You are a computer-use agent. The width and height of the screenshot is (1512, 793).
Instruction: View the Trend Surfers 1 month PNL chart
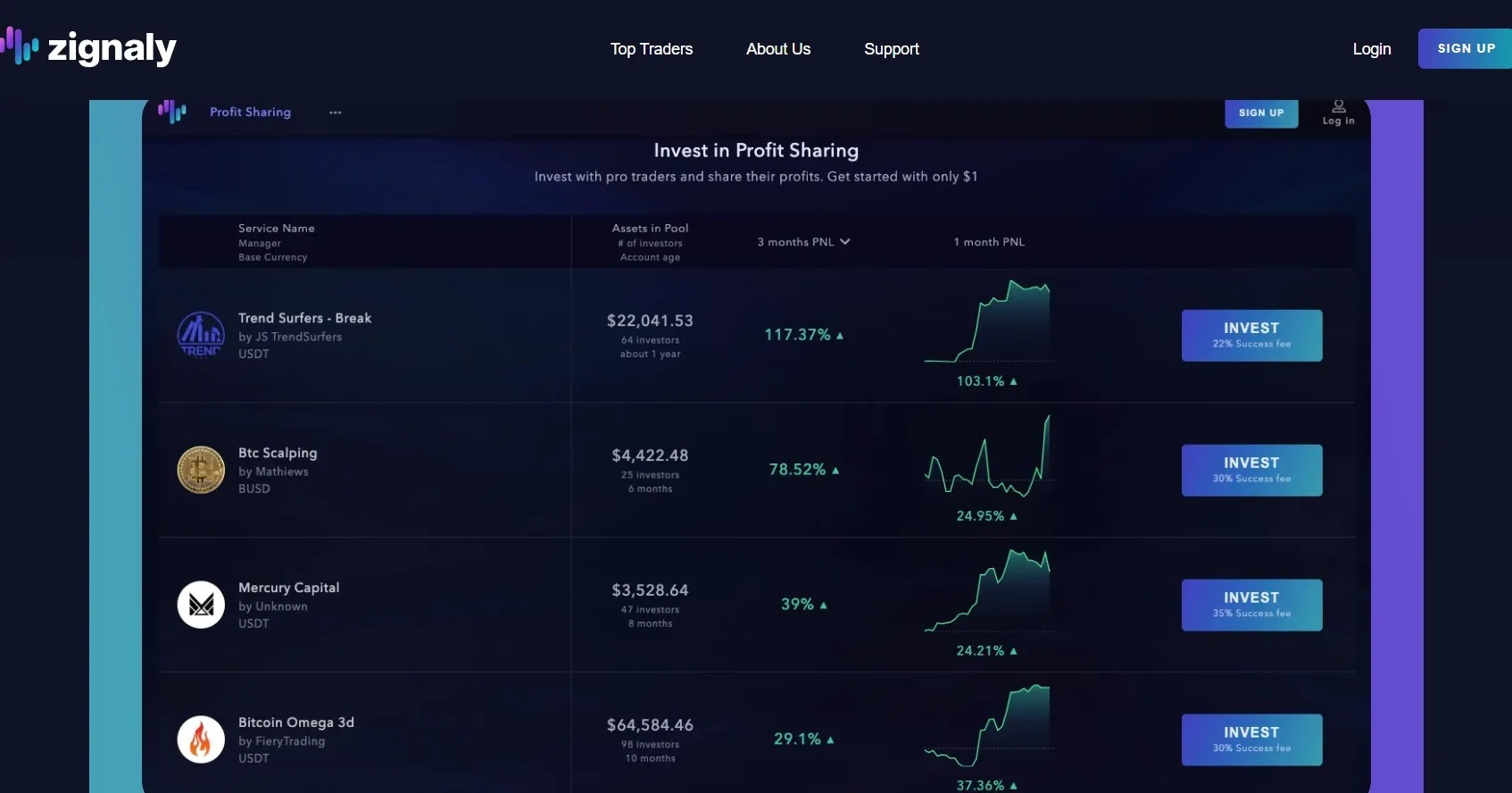tap(987, 321)
